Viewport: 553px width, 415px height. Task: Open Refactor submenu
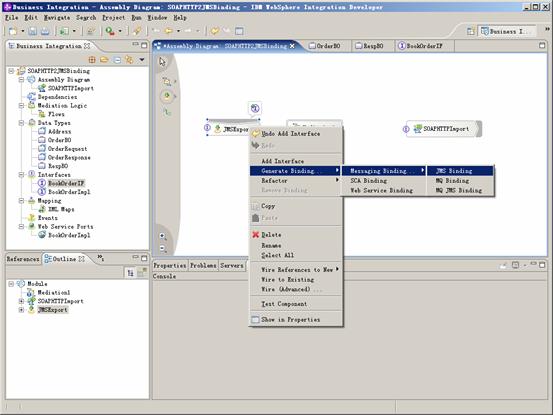click(x=296, y=181)
